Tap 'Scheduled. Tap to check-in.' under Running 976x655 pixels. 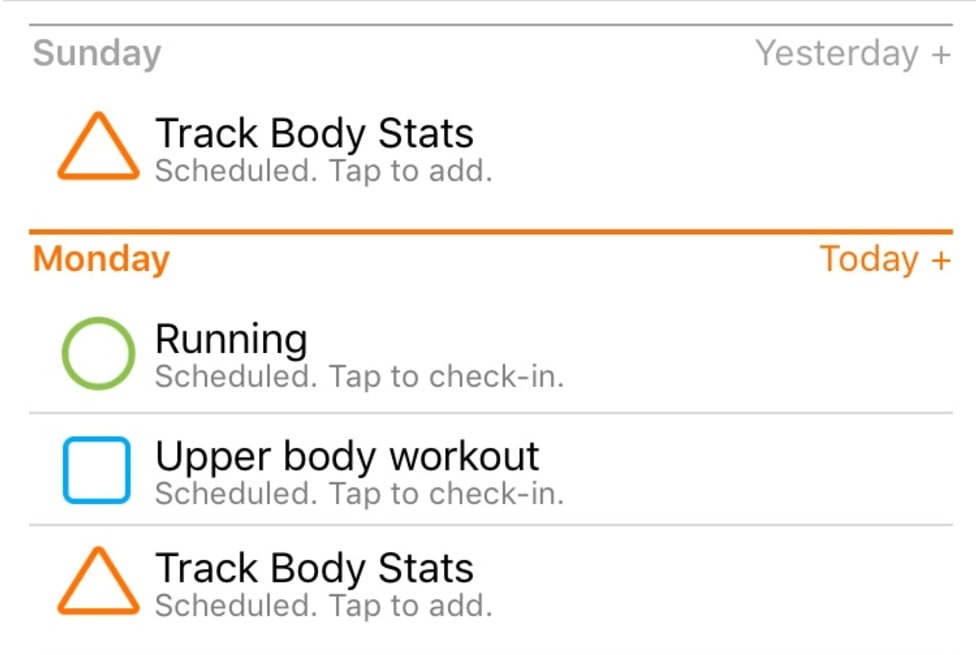point(359,378)
